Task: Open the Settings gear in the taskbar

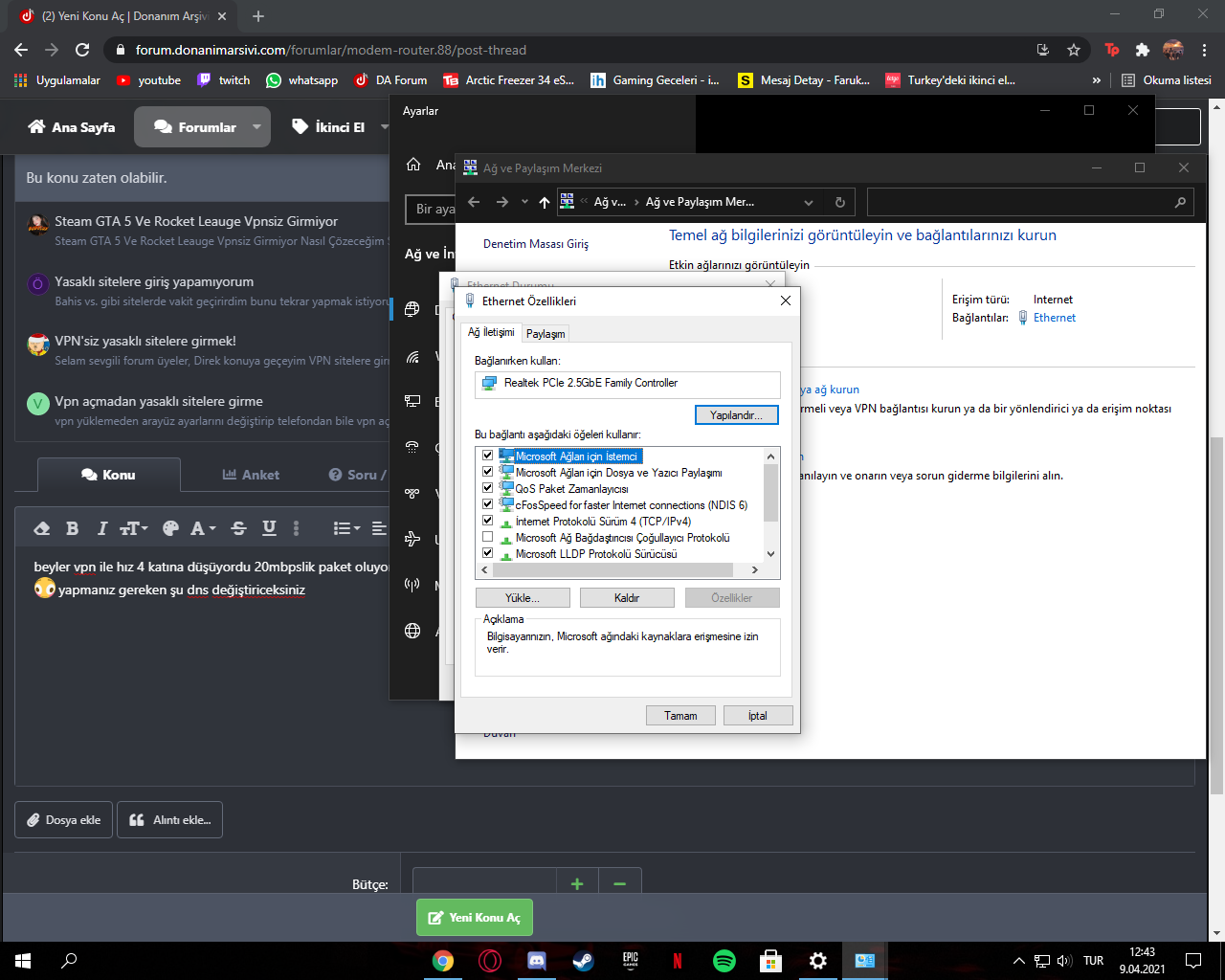Action: [x=817, y=961]
